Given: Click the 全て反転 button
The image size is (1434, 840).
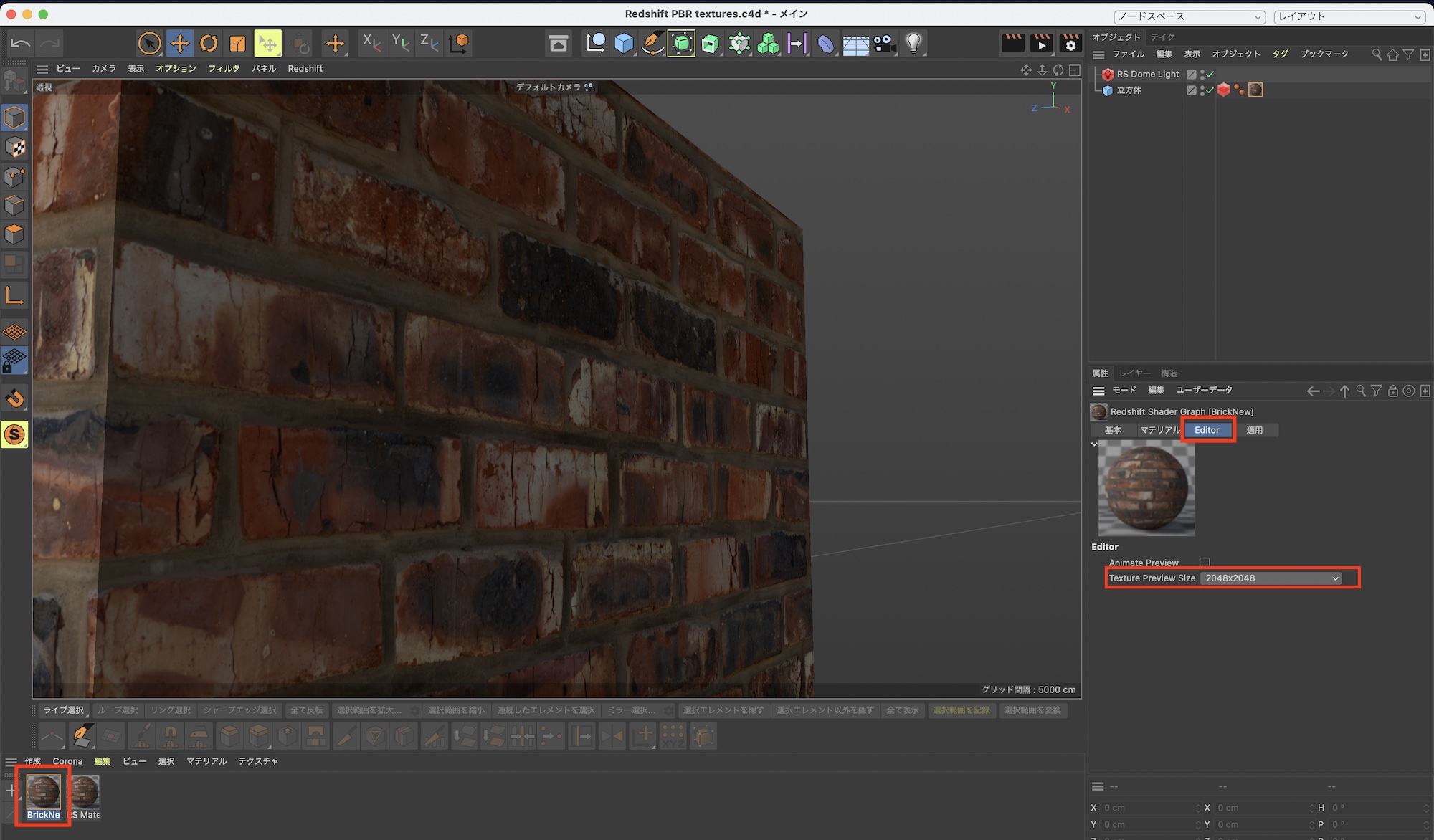Looking at the screenshot, I should point(306,710).
